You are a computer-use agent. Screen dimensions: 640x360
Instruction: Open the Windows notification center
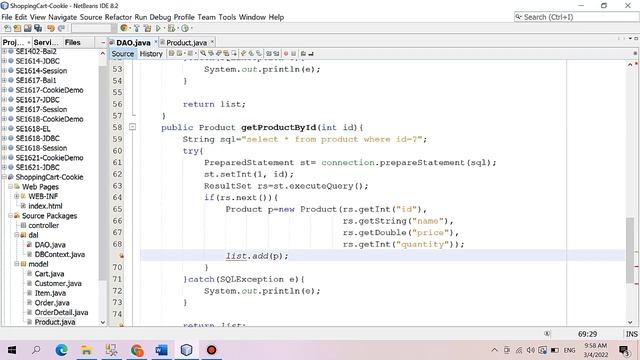point(624,350)
